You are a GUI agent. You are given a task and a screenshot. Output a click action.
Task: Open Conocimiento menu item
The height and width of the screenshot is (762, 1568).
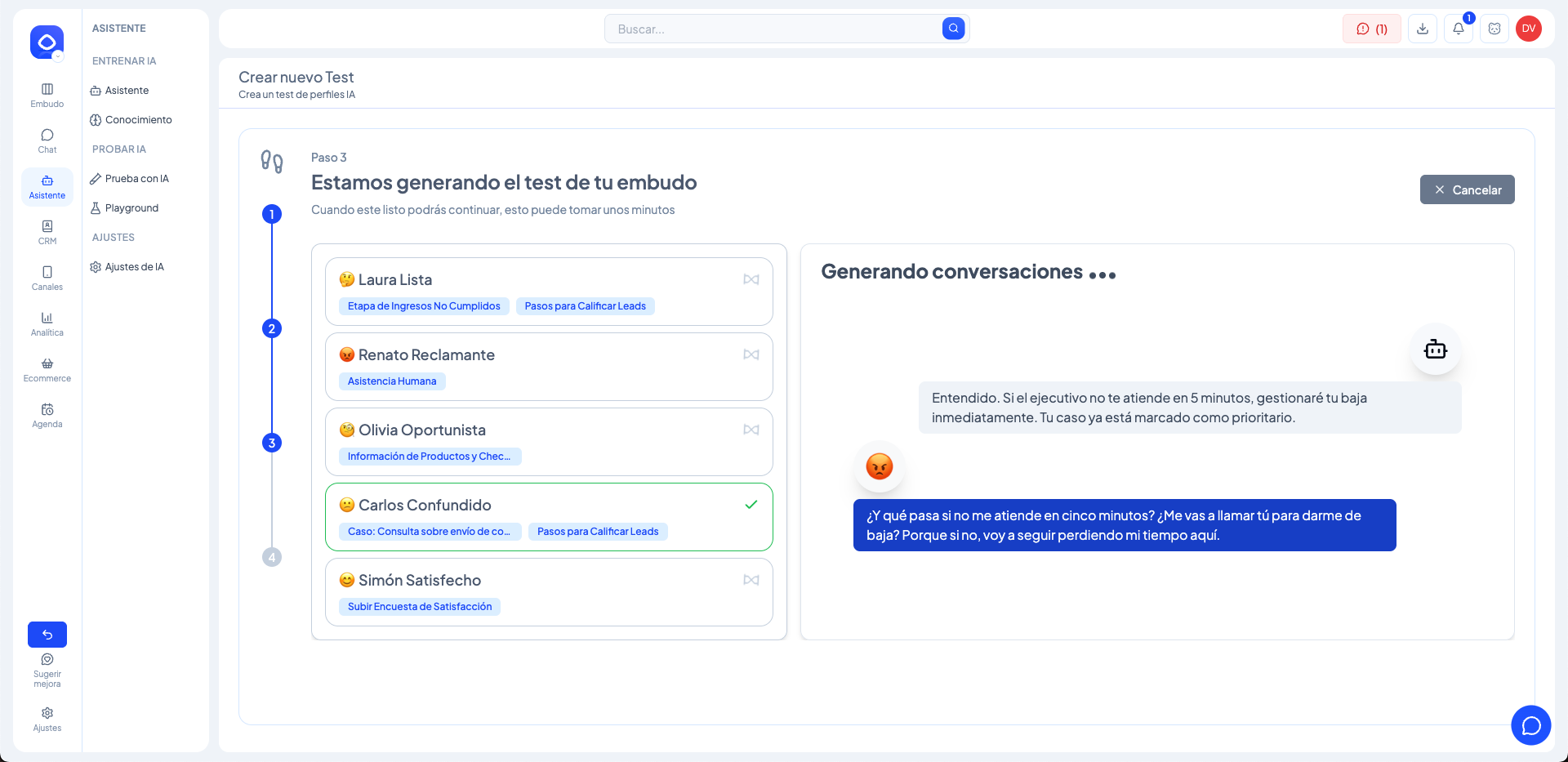point(138,120)
